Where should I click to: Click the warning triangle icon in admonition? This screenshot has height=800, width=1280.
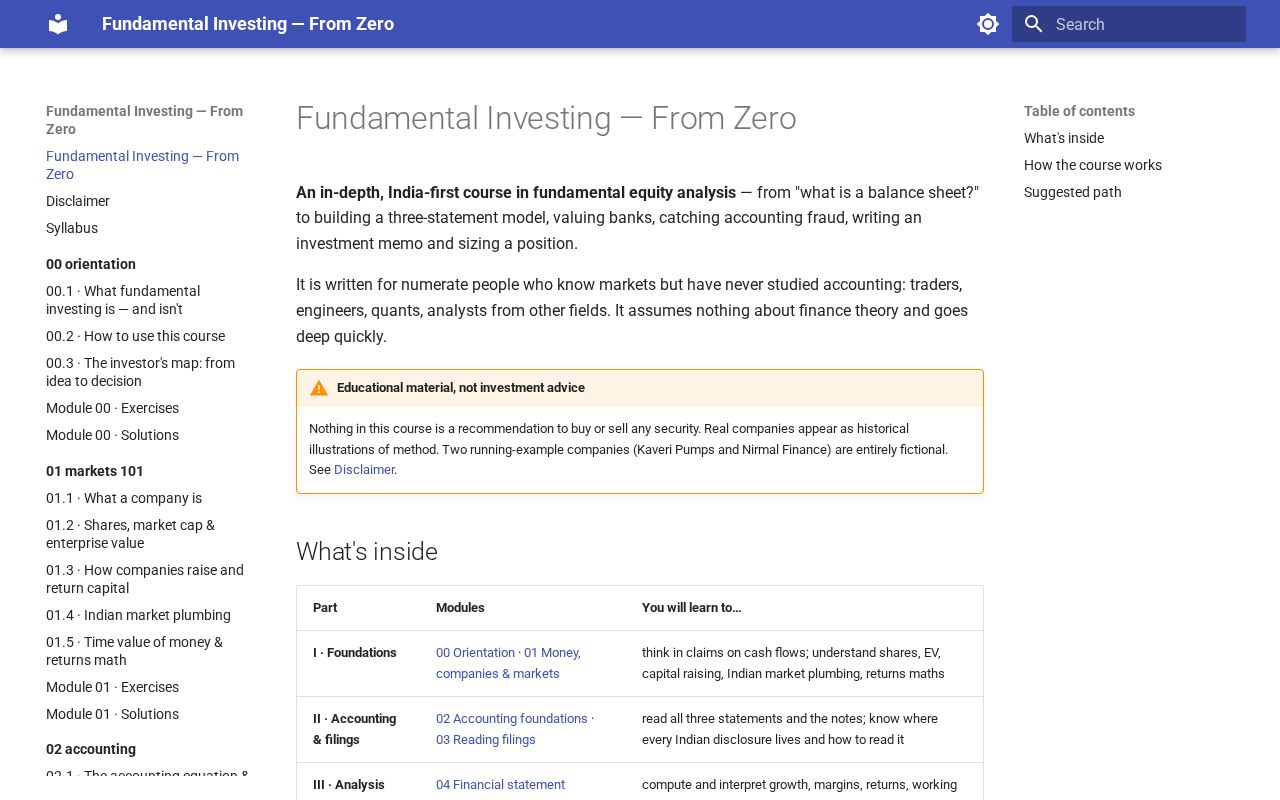tap(319, 388)
